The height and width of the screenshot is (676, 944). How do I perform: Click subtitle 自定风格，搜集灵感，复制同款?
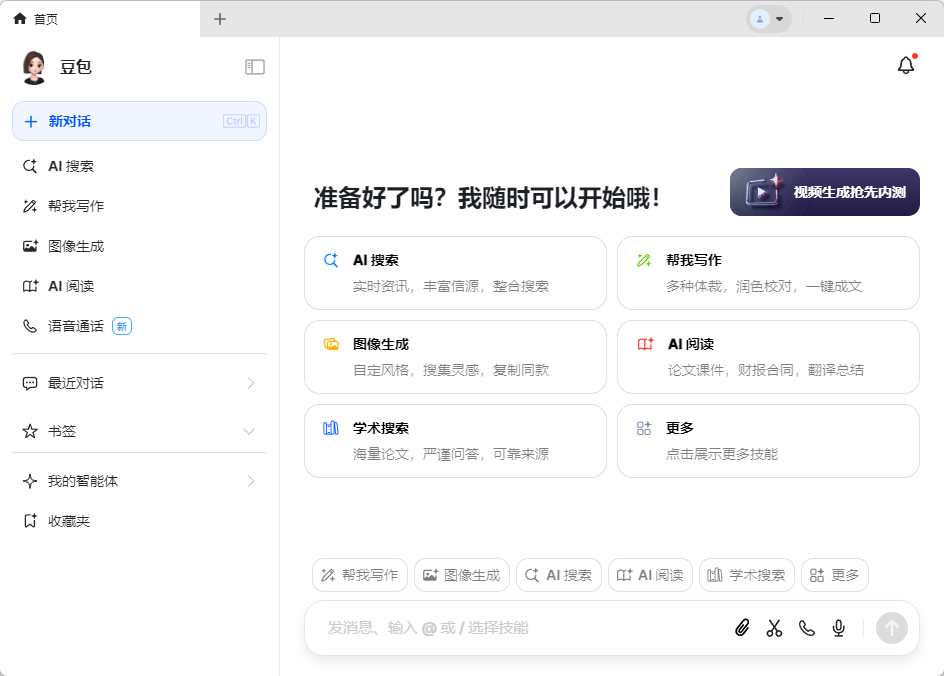[451, 370]
